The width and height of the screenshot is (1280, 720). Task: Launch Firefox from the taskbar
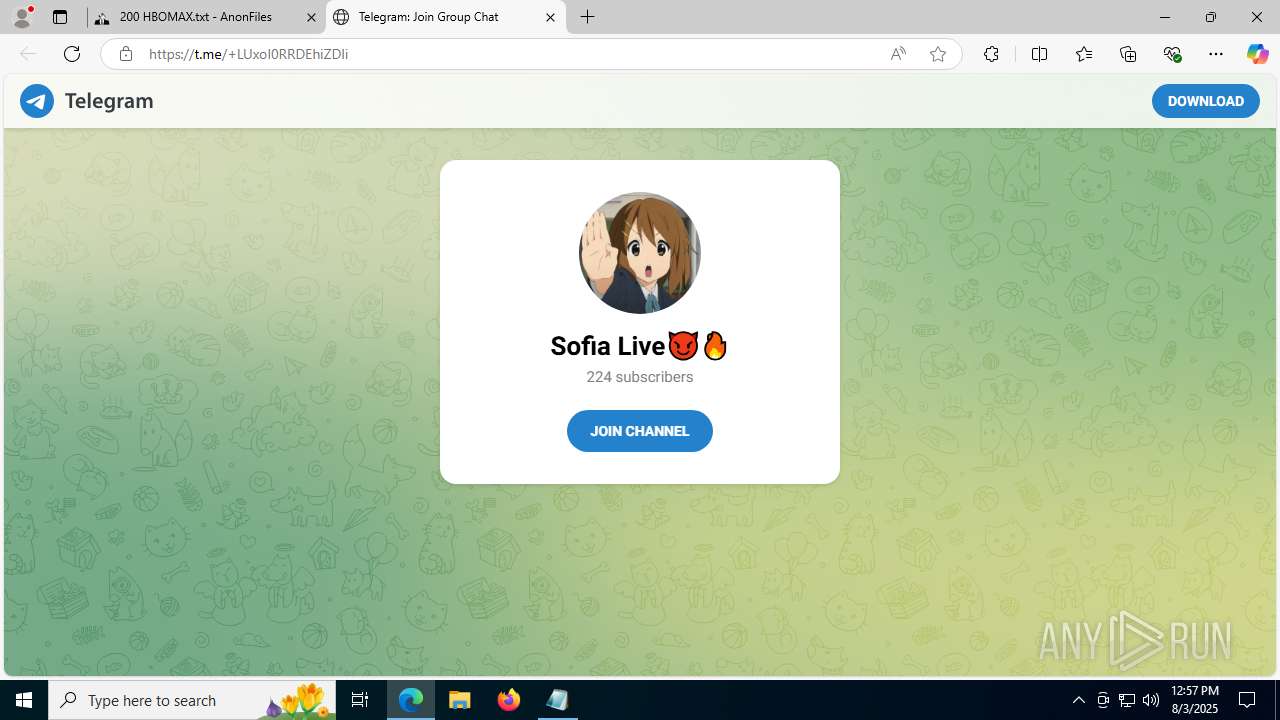click(x=509, y=700)
